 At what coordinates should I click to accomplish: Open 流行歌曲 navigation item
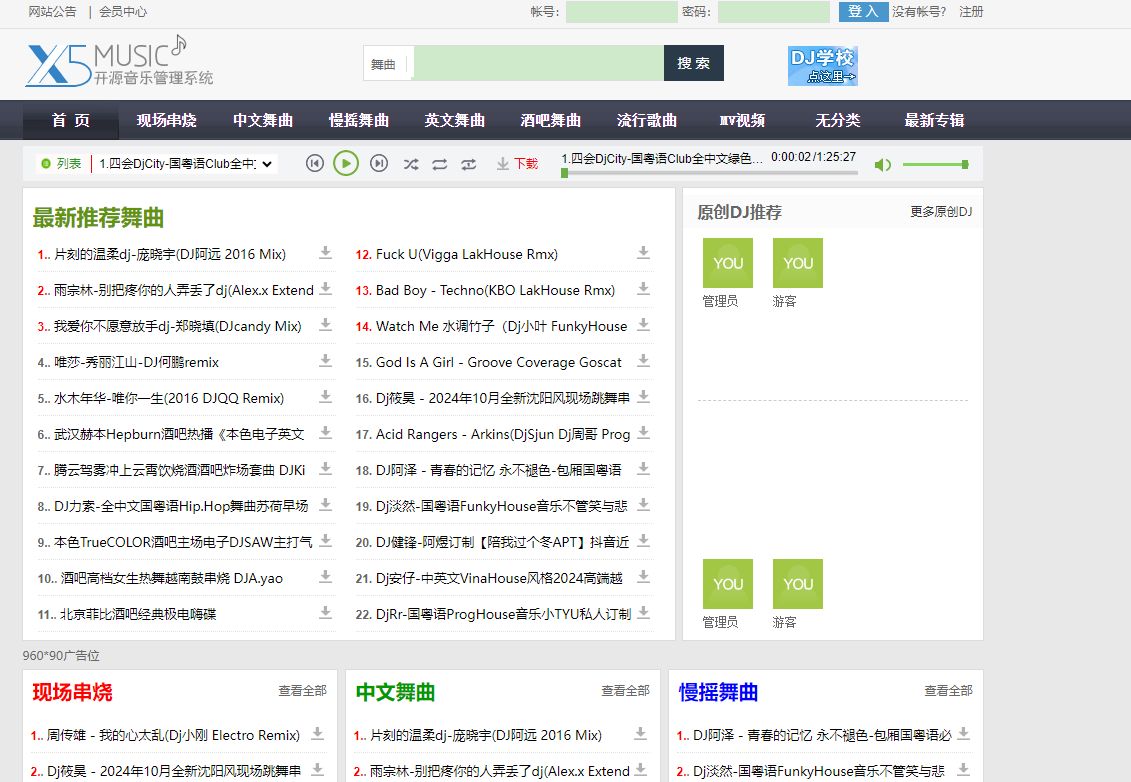pyautogui.click(x=646, y=120)
